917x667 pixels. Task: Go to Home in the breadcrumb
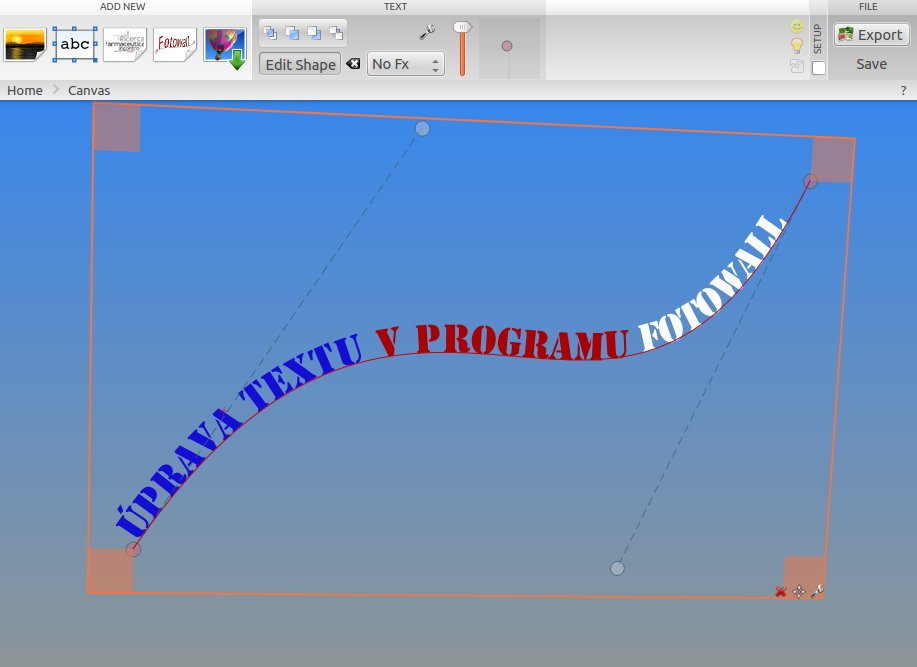click(x=25, y=91)
